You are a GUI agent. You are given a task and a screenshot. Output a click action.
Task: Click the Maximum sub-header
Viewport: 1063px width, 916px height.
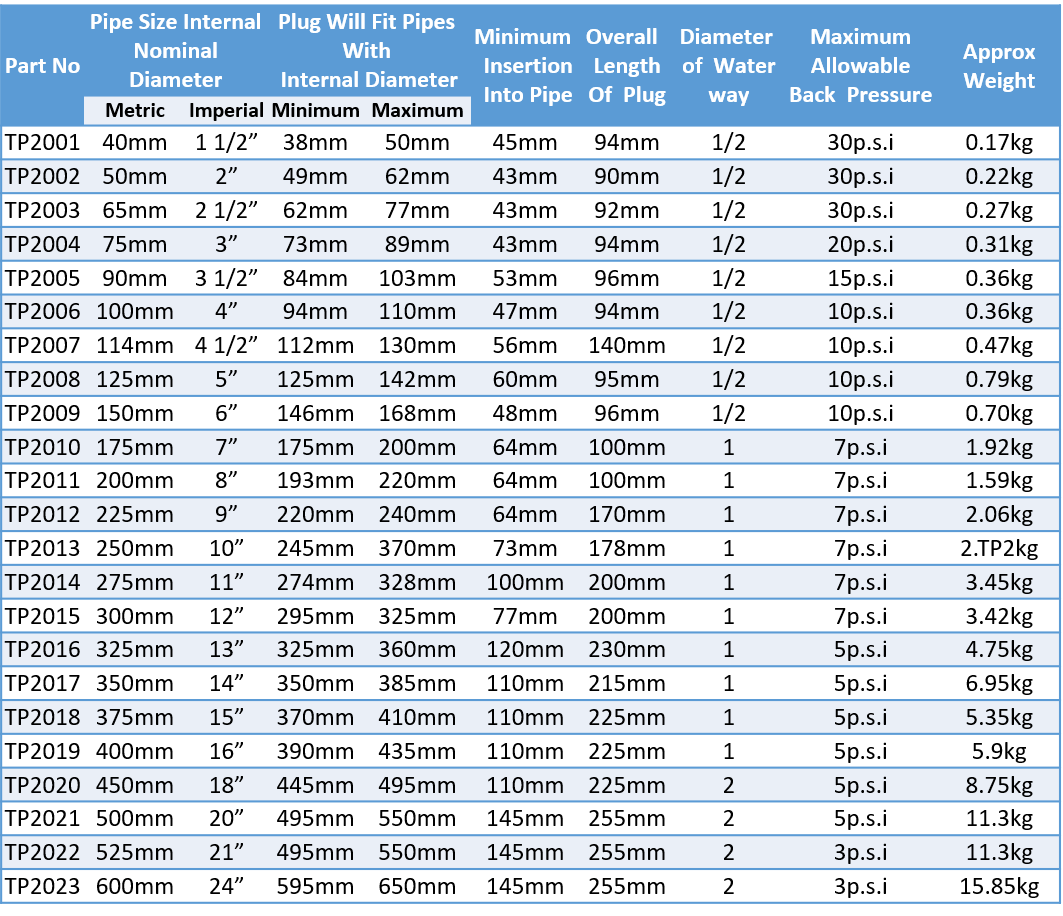coord(418,111)
